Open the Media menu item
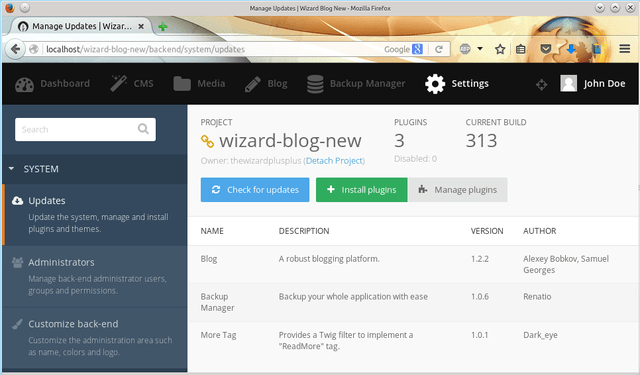 click(x=199, y=84)
